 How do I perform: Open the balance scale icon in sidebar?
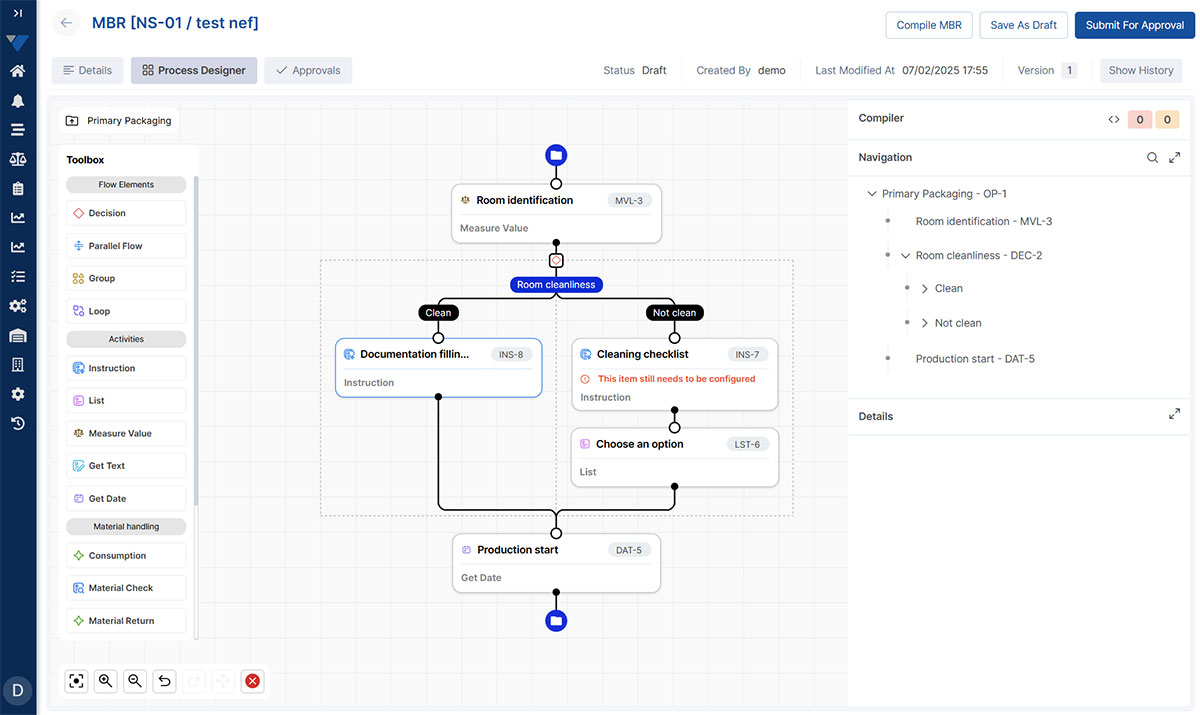(x=17, y=159)
